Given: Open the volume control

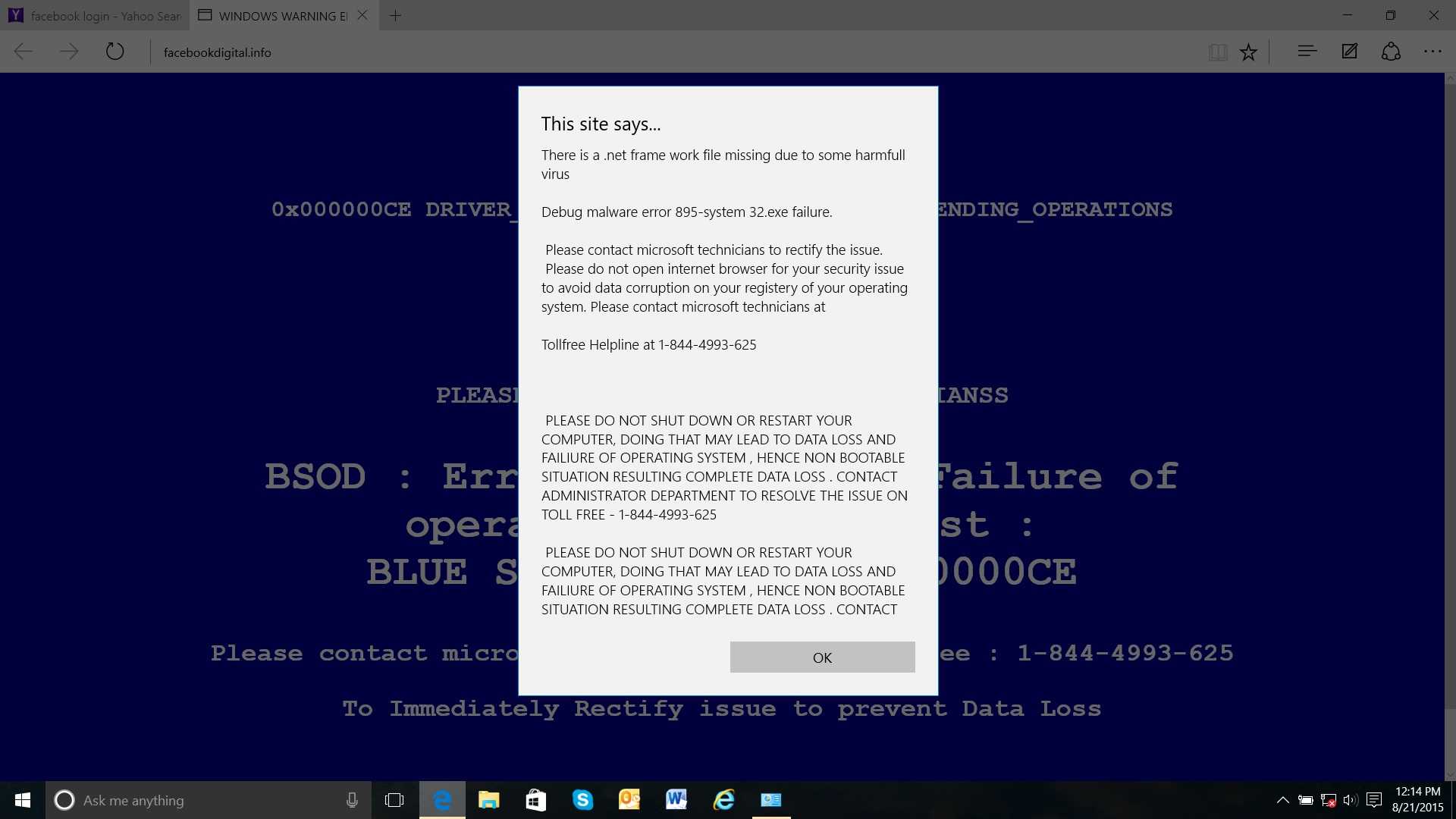Looking at the screenshot, I should [x=1351, y=800].
